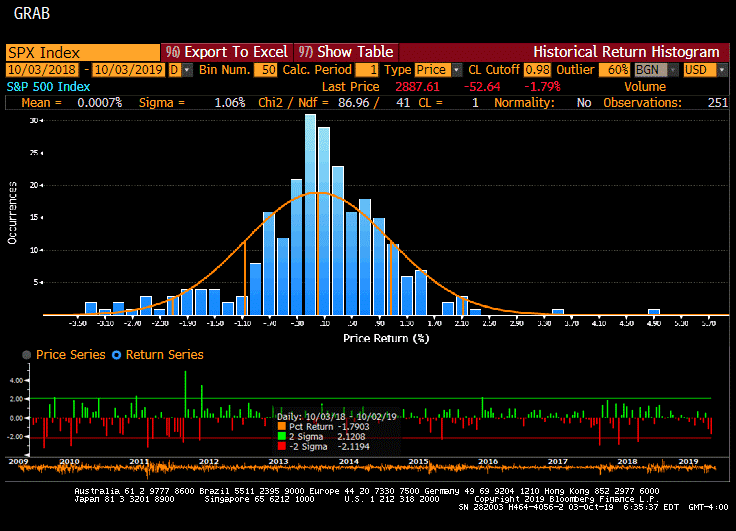Click the Normality No value
Viewport: 736px width, 531px height.
coord(584,103)
